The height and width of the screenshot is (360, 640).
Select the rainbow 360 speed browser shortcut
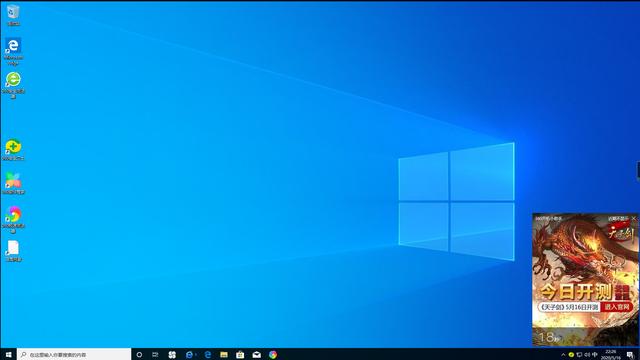[13, 220]
